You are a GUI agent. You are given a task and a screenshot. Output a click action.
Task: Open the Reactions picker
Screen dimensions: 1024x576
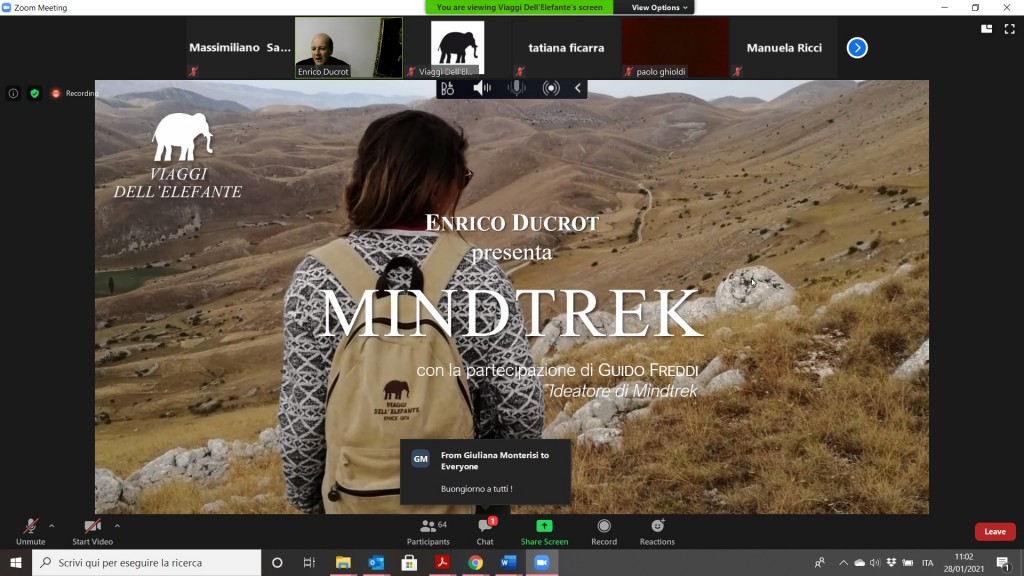(x=657, y=530)
